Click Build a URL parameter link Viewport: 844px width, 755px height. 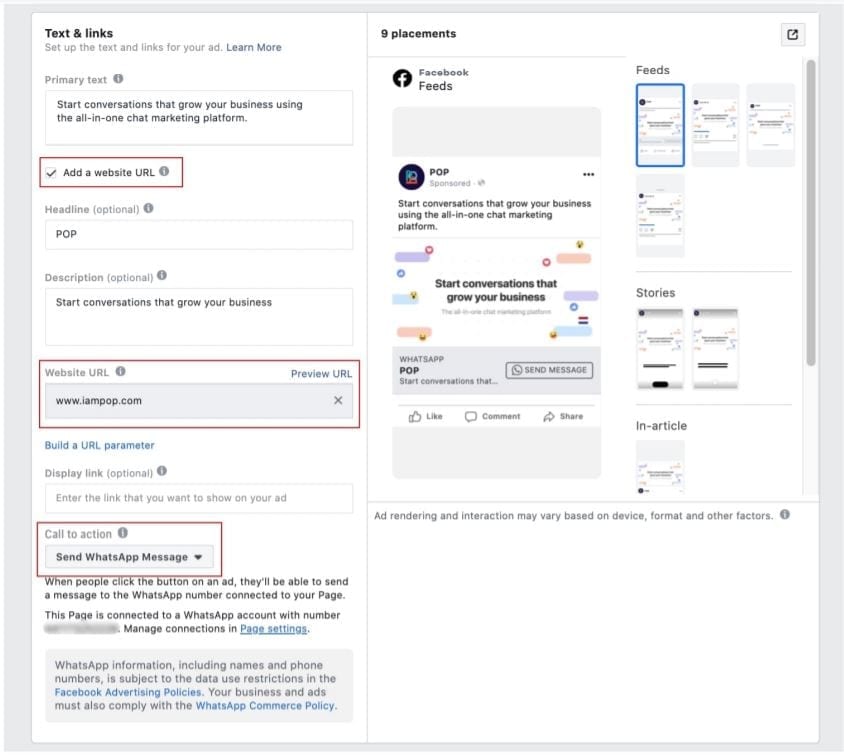(x=100, y=445)
